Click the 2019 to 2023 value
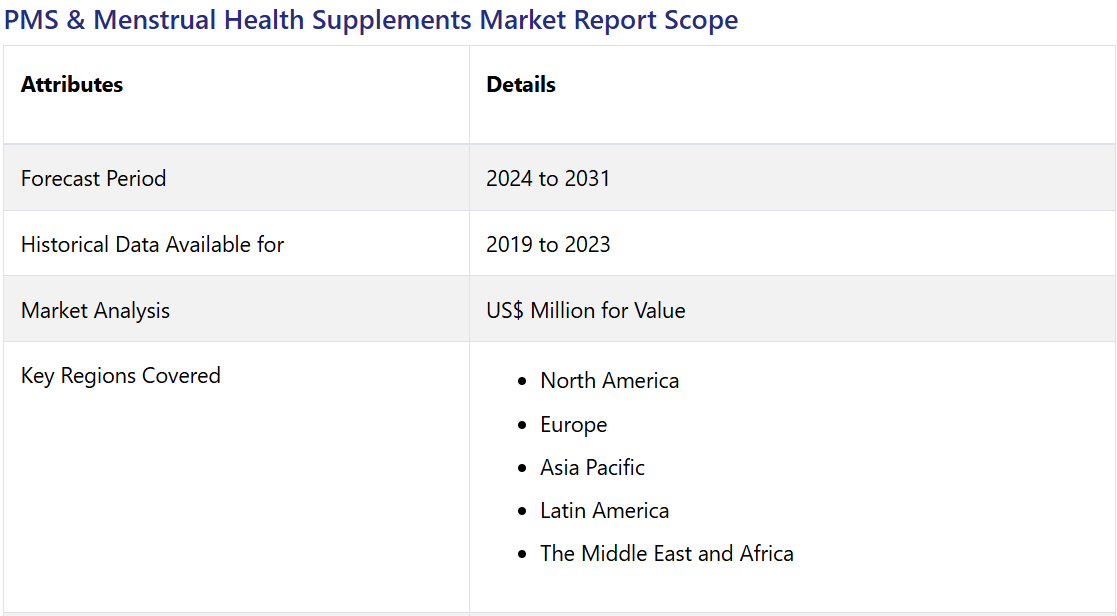Image resolution: width=1117 pixels, height=616 pixels. [548, 245]
